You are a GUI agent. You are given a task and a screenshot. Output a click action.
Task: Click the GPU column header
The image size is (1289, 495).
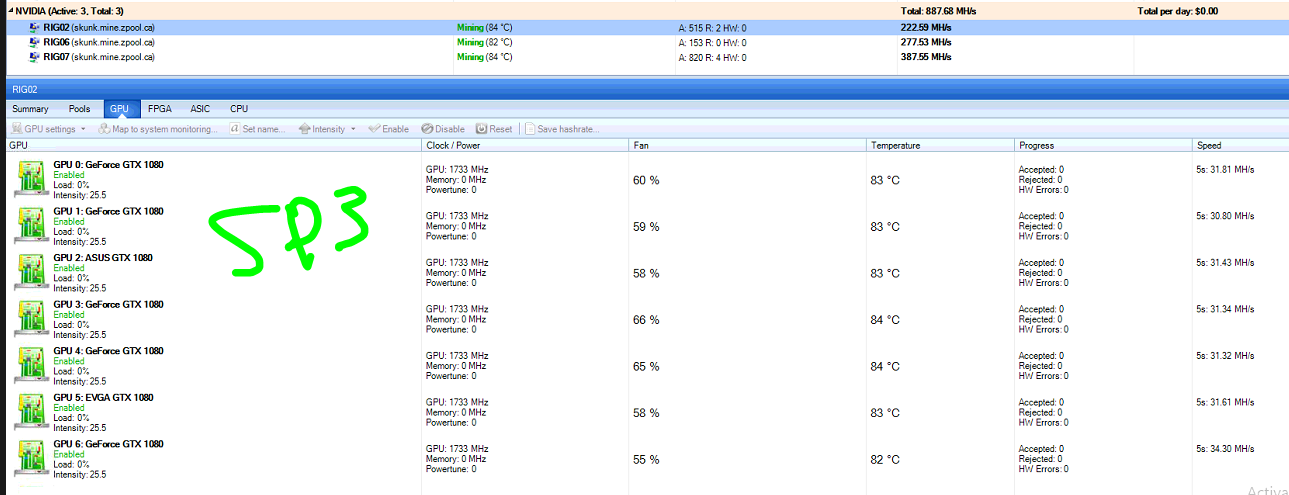pyautogui.click(x=211, y=146)
